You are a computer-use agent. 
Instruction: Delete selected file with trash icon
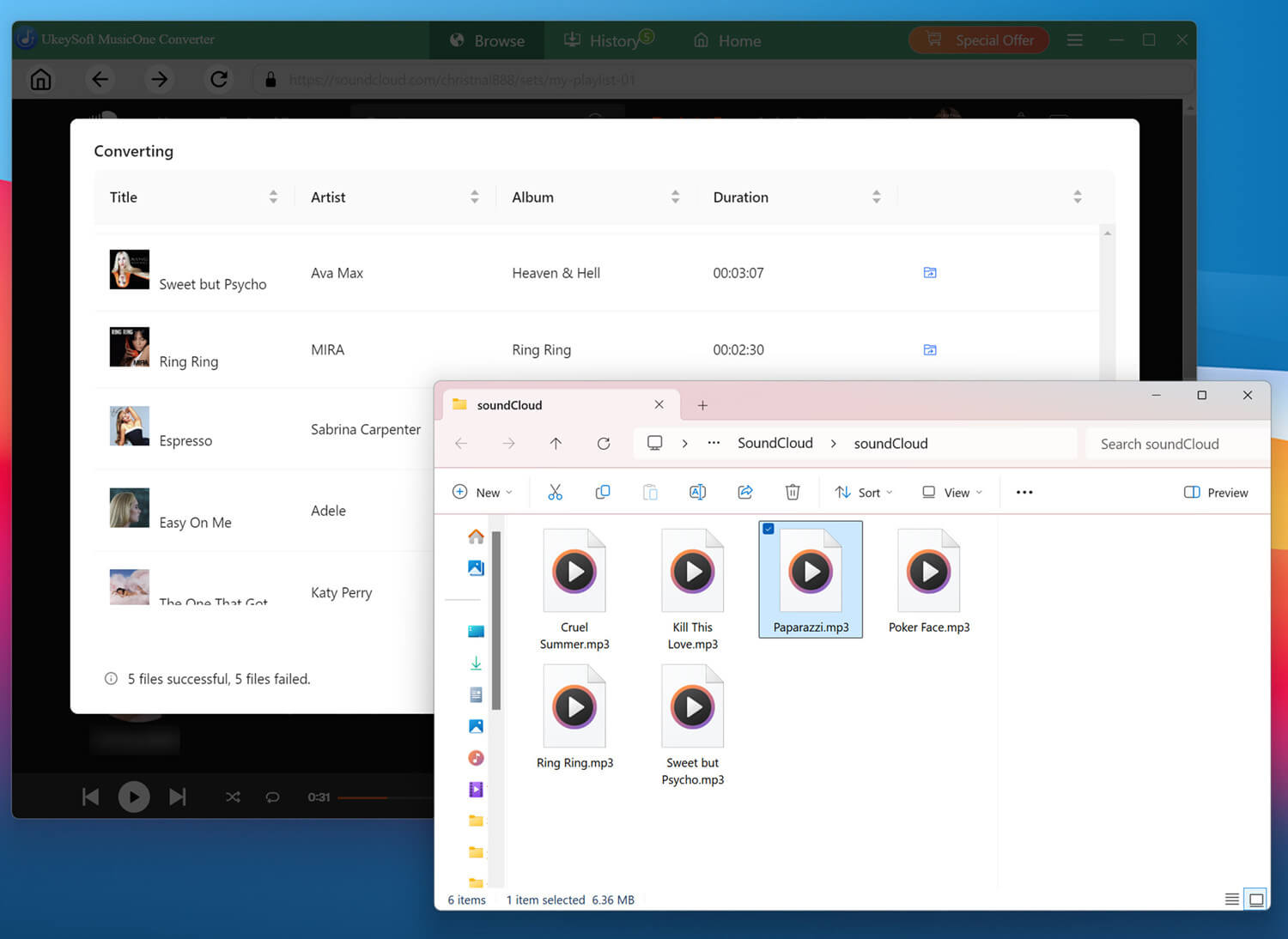(793, 493)
